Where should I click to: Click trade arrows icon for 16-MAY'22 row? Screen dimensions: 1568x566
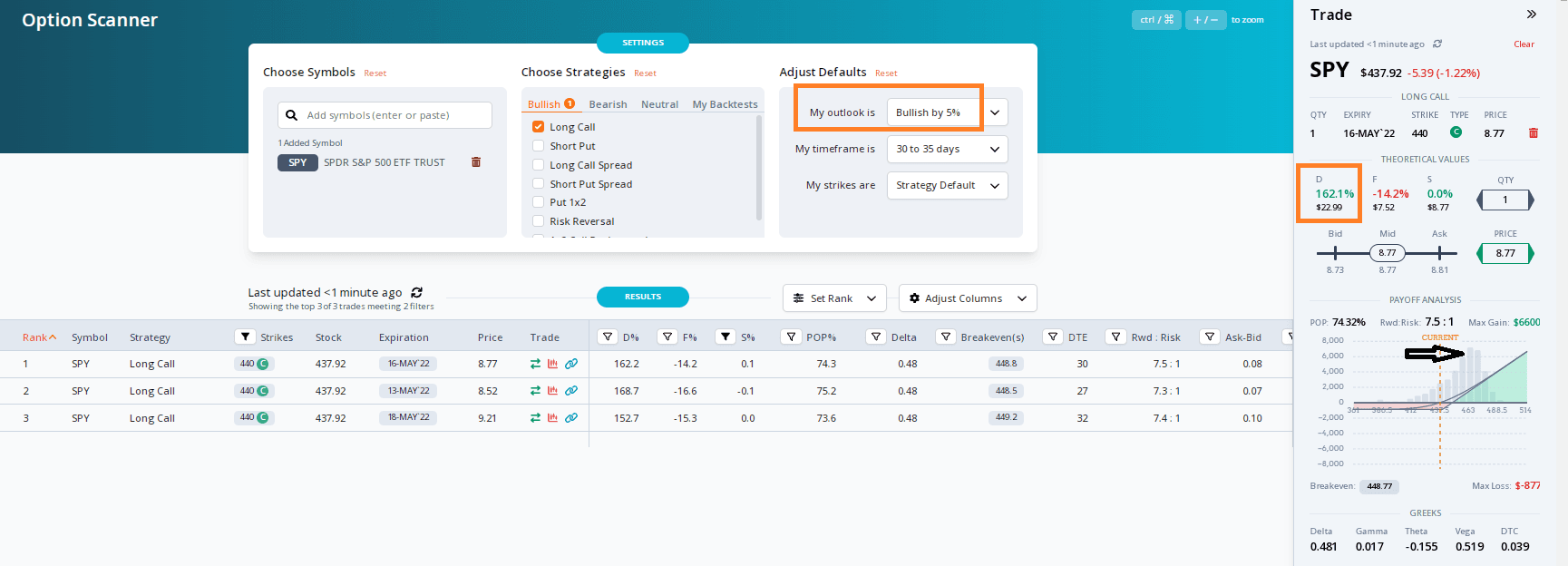tap(535, 364)
